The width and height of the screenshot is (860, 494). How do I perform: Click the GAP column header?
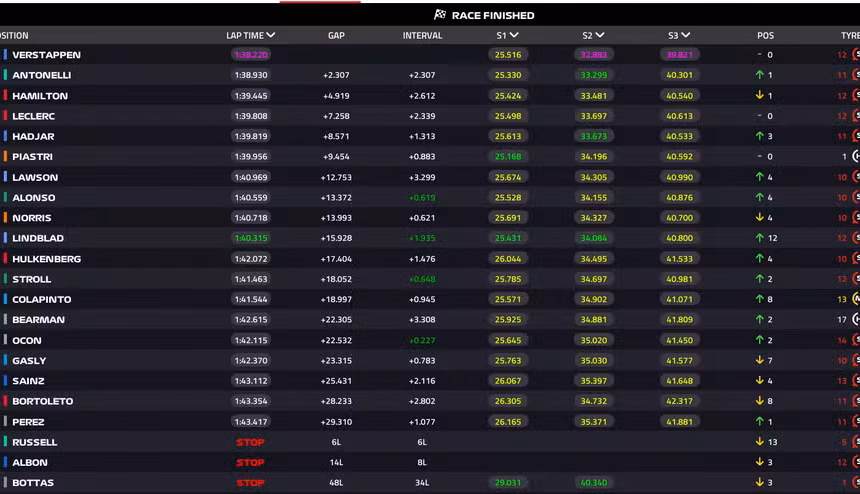tap(336, 36)
